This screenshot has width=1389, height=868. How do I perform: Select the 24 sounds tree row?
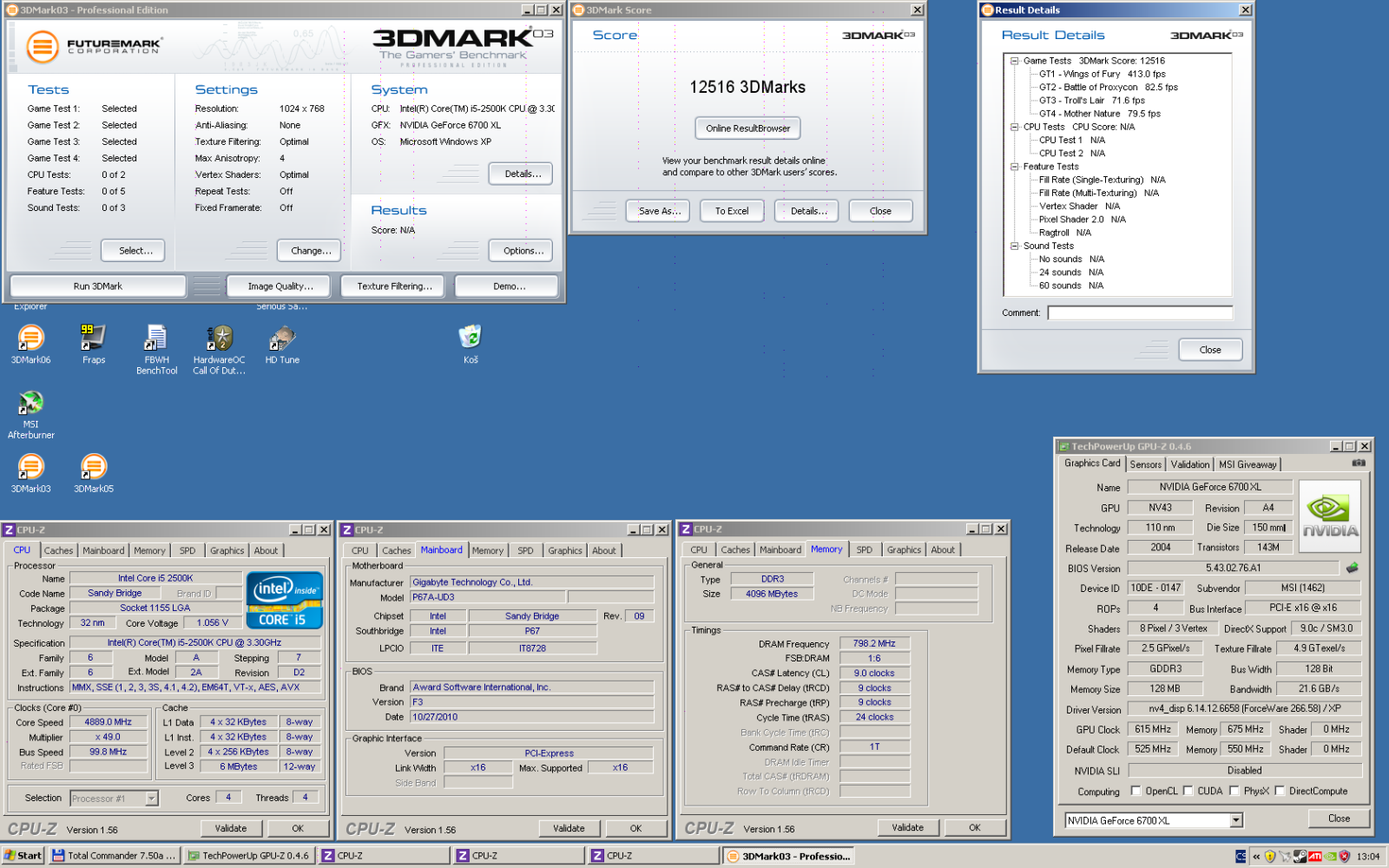point(1070,273)
